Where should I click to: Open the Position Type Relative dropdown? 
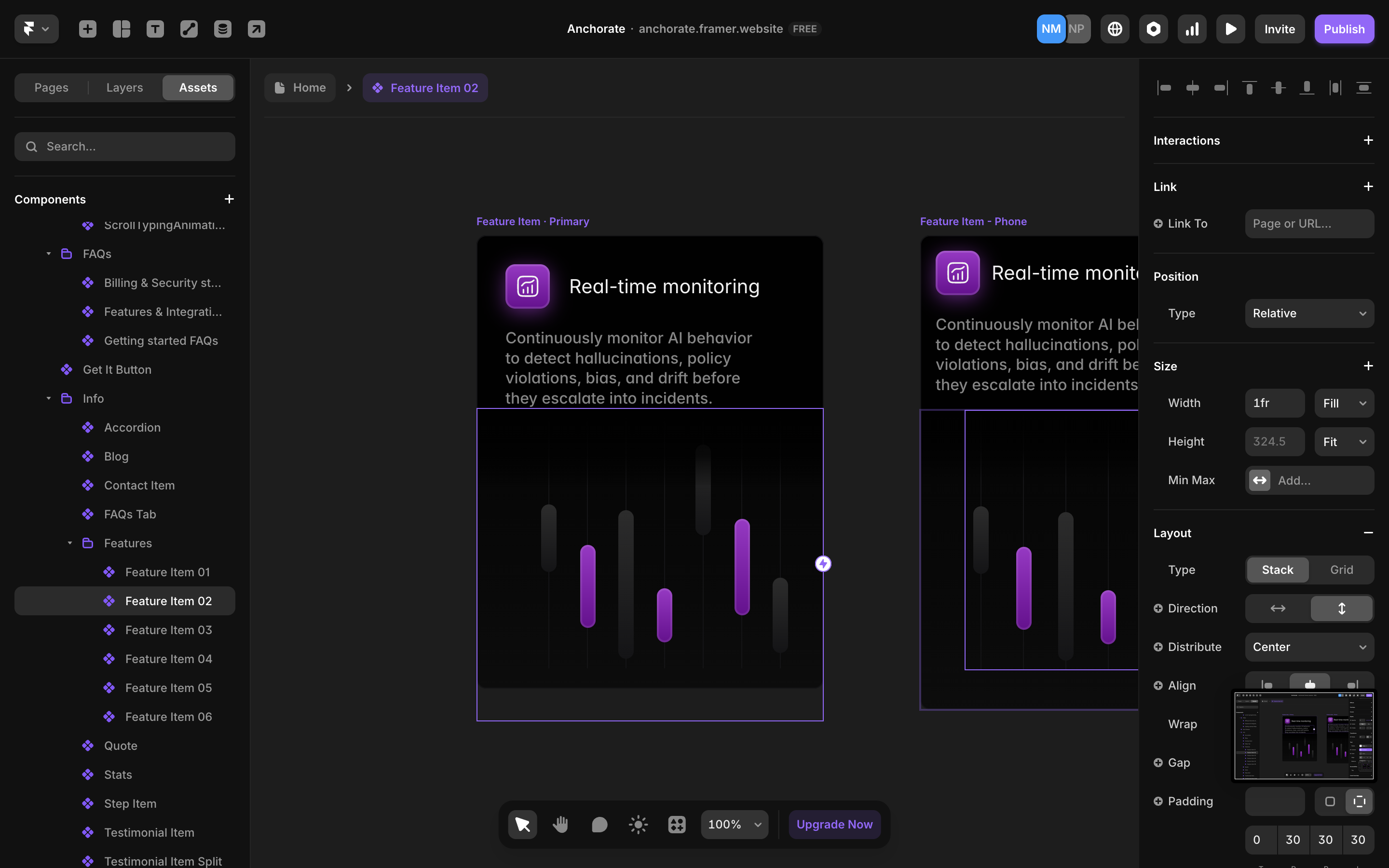tap(1308, 313)
